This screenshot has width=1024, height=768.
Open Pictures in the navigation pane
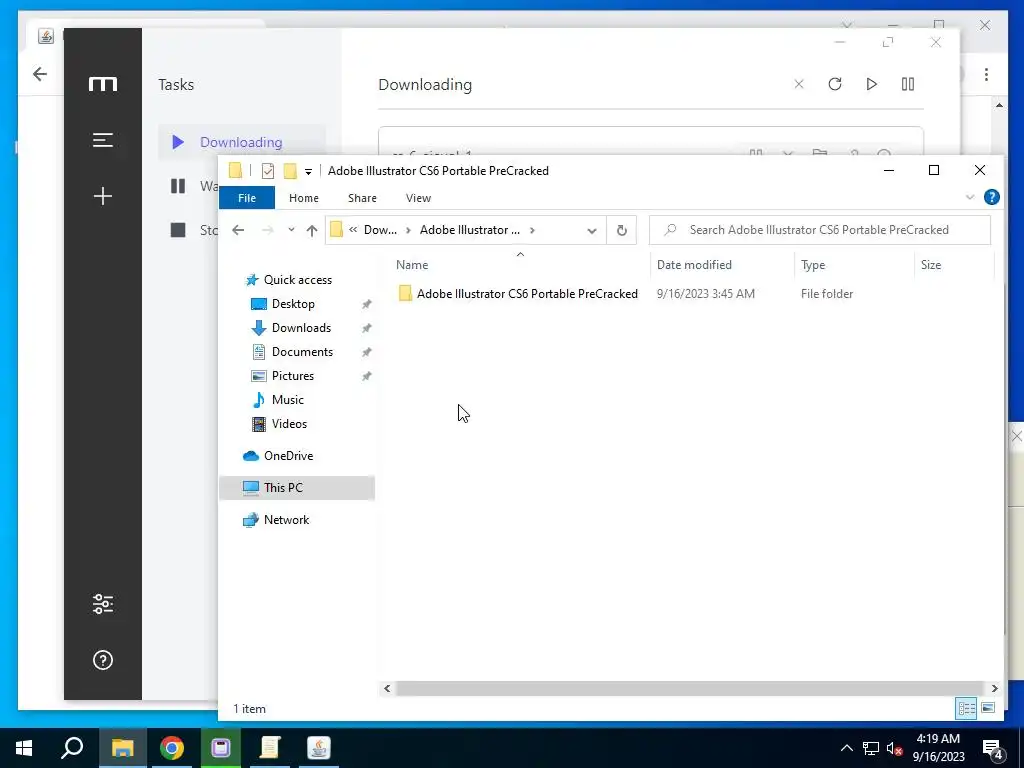[293, 376]
